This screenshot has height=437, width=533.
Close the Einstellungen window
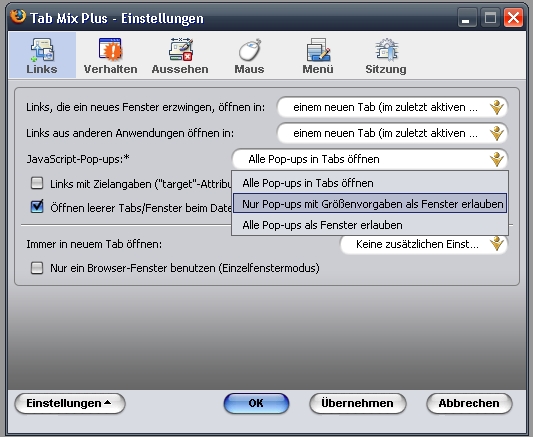coord(514,17)
